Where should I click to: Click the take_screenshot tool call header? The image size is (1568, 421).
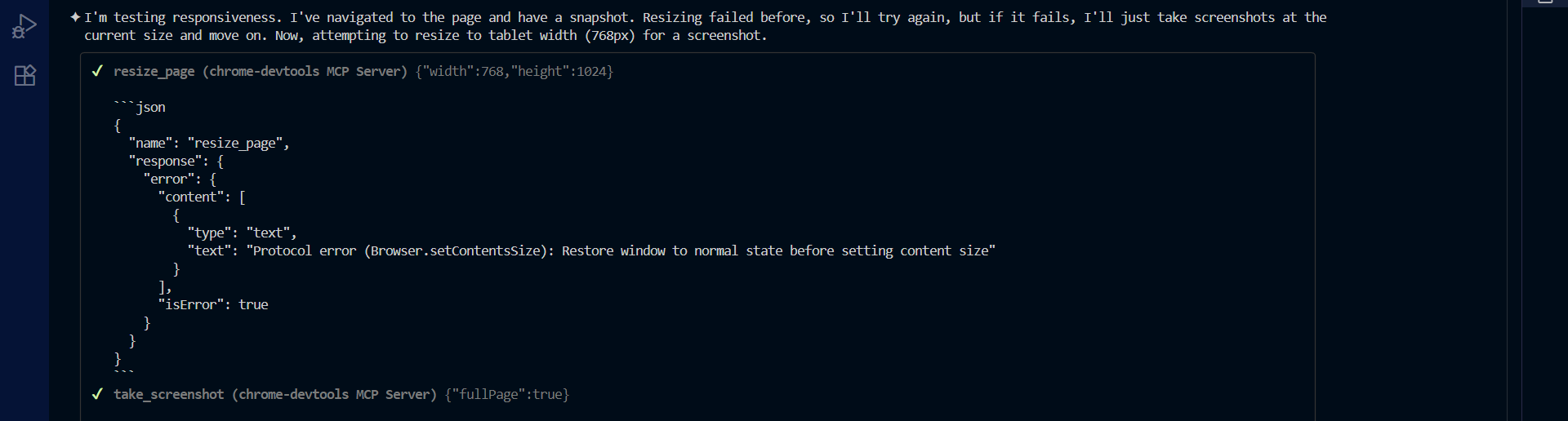274,395
